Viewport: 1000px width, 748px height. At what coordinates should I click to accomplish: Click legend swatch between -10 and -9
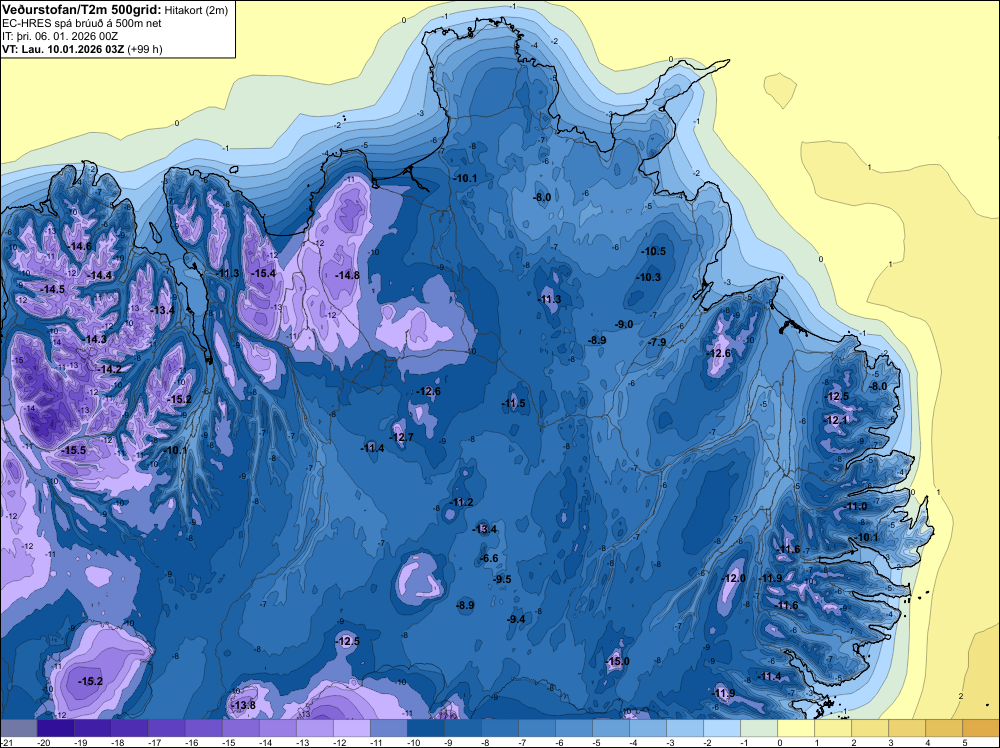426,728
